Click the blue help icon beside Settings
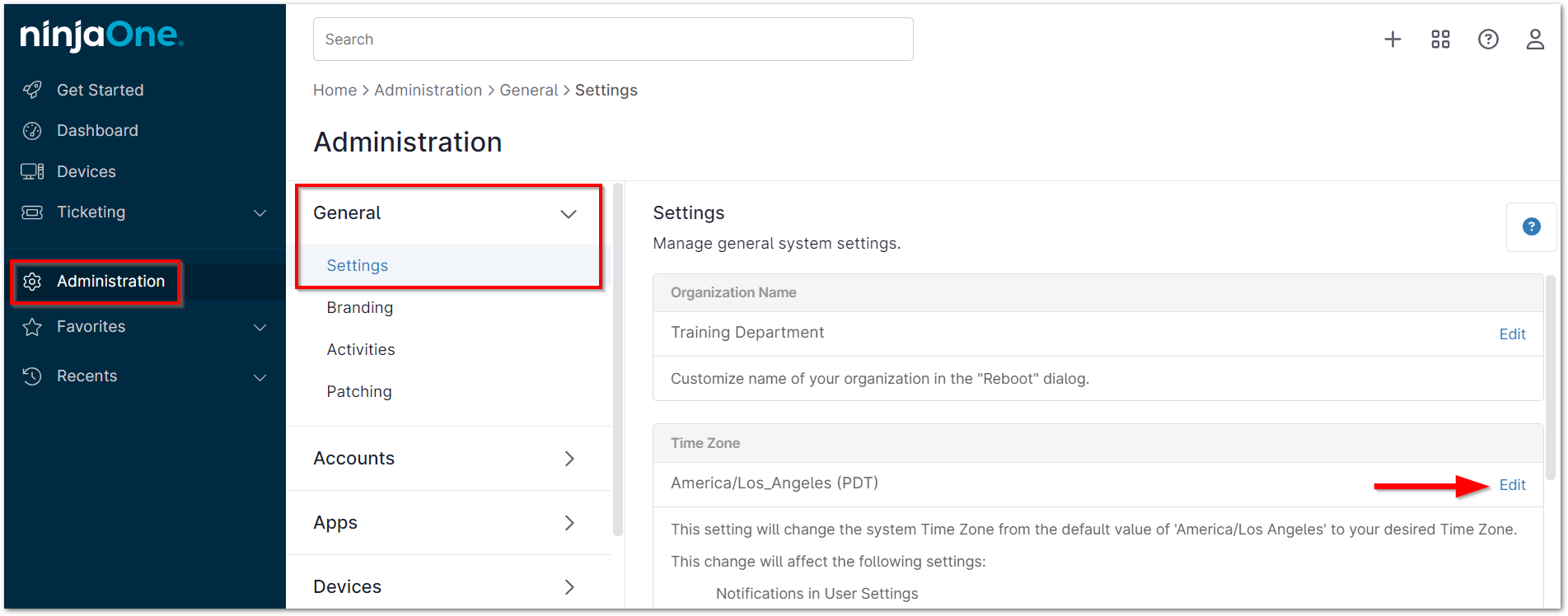 [x=1531, y=226]
